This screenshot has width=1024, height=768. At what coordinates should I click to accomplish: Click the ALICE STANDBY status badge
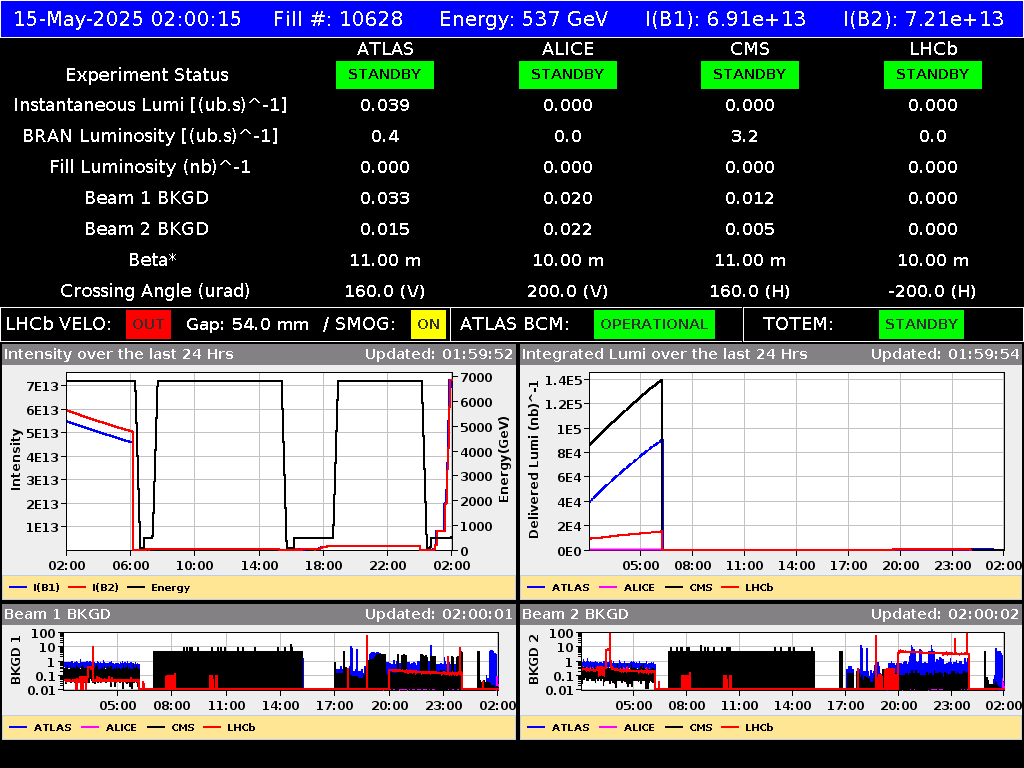[568, 74]
